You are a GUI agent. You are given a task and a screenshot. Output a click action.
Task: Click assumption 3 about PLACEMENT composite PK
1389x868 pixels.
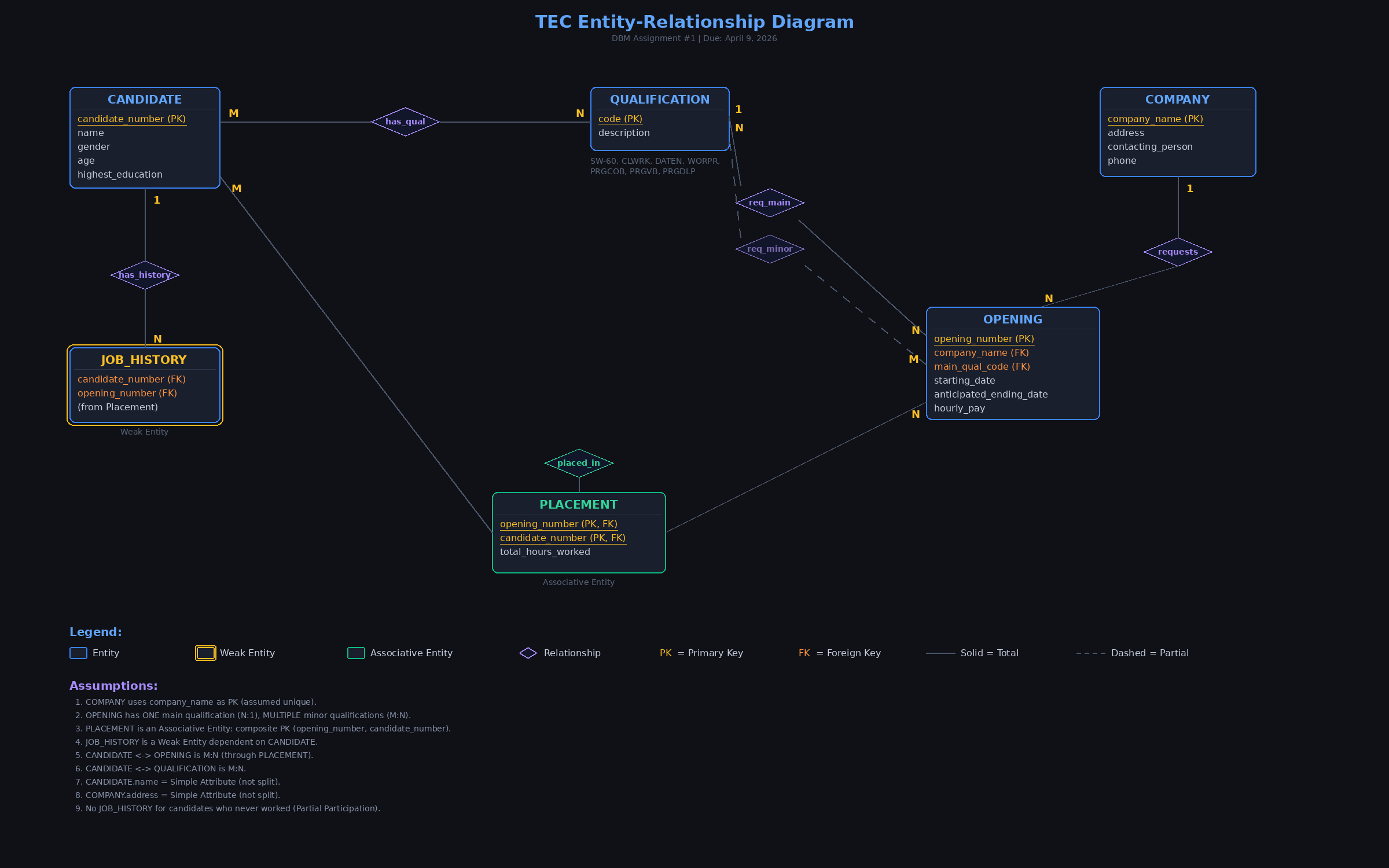(263, 729)
